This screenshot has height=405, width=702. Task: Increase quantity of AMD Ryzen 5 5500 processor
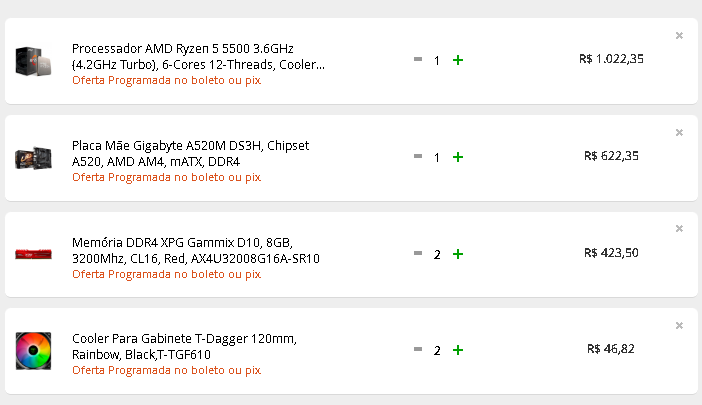pyautogui.click(x=458, y=60)
